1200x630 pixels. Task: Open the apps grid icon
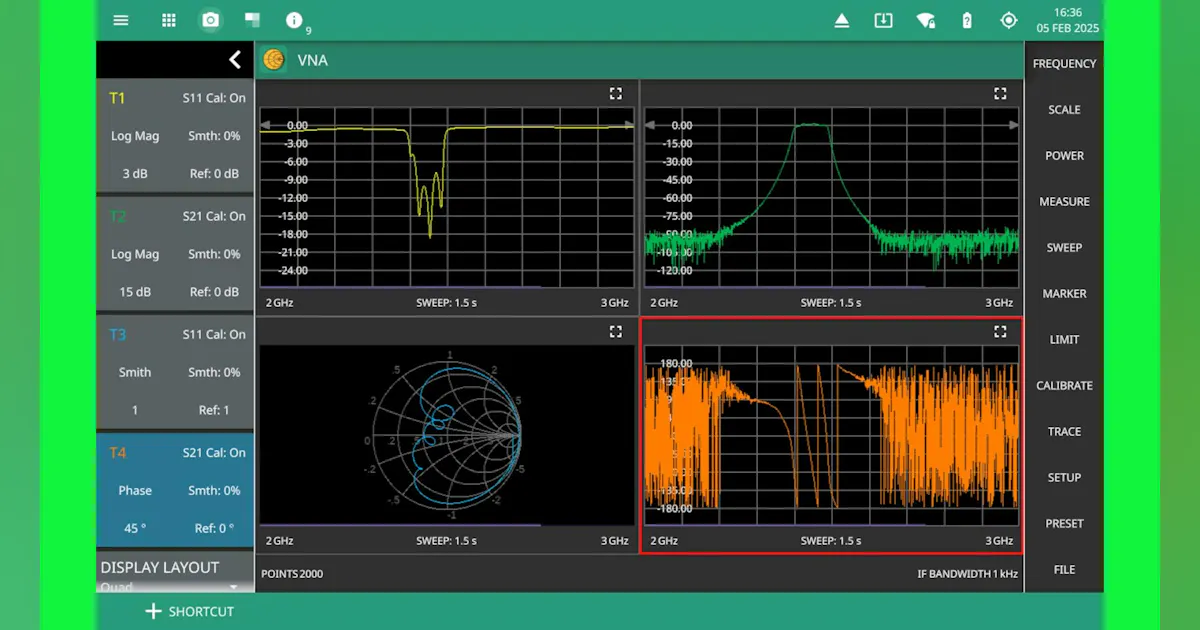[x=169, y=20]
